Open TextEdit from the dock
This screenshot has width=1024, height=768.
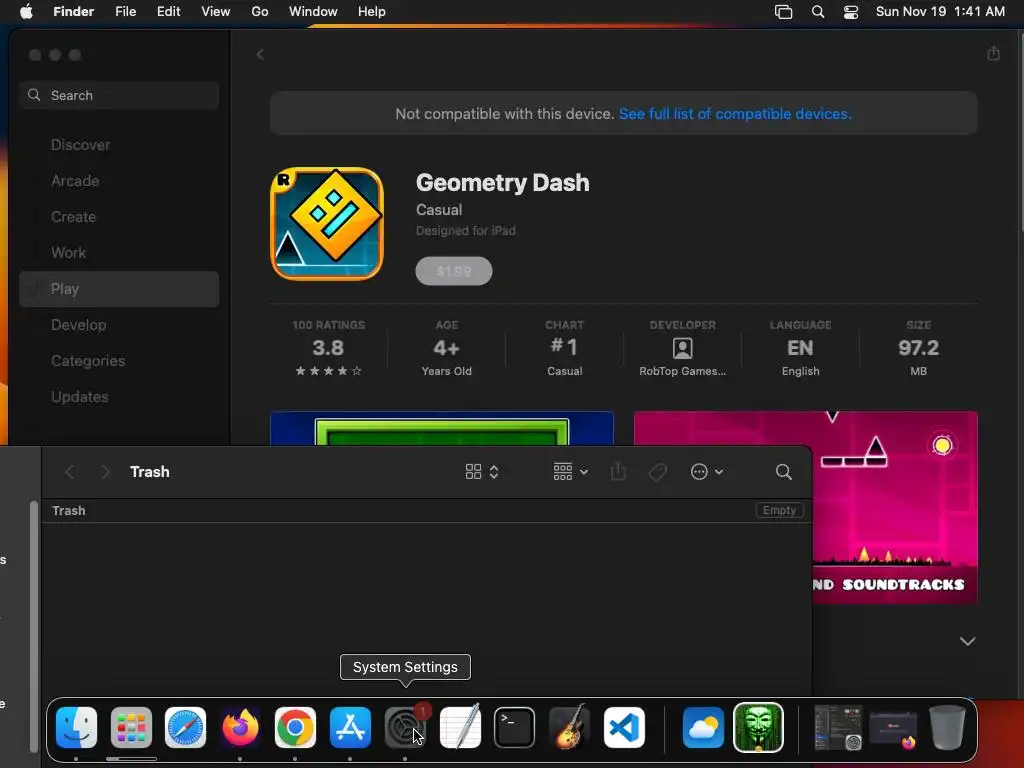(460, 727)
